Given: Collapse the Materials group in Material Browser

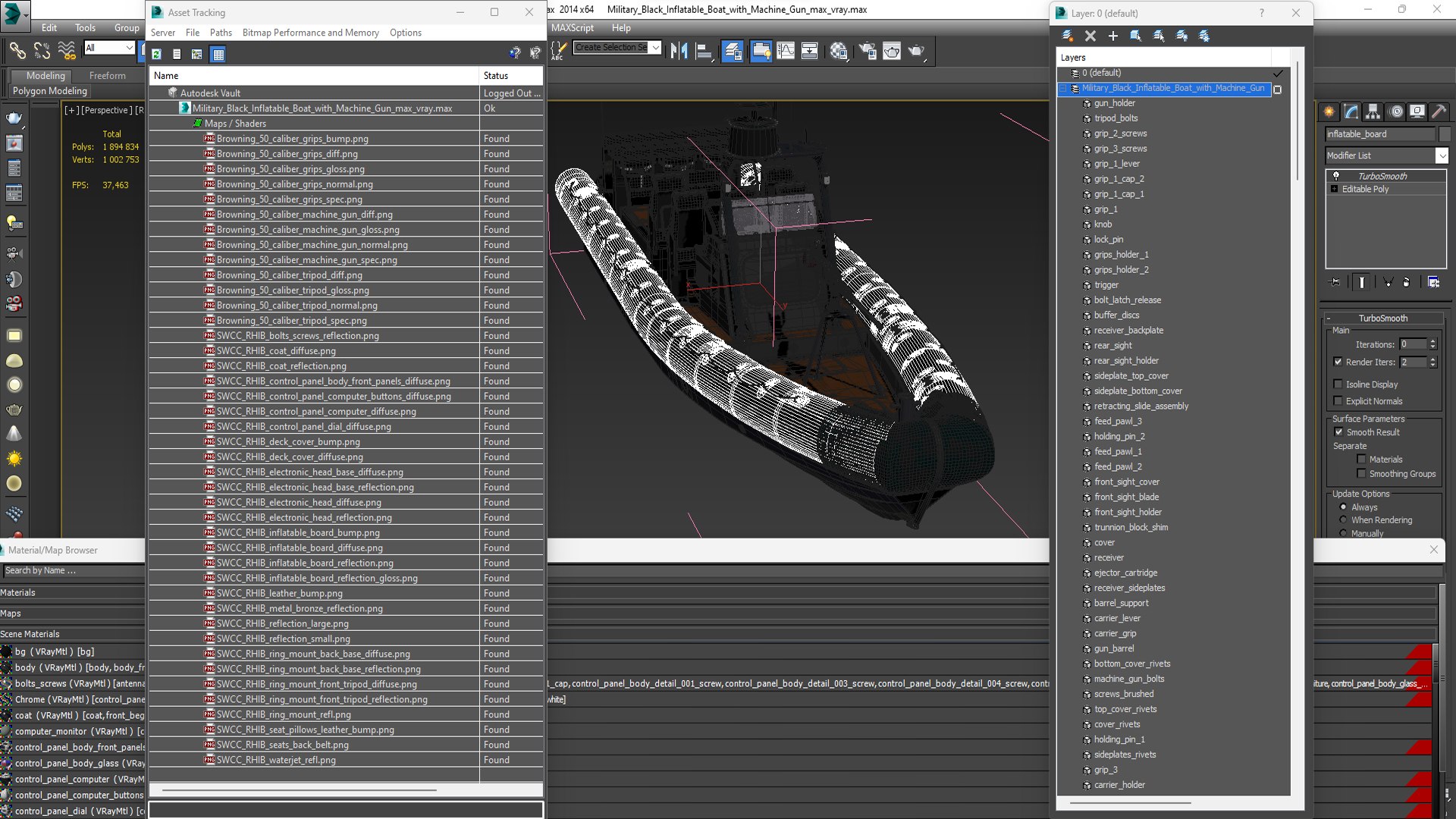Looking at the screenshot, I should (17, 592).
